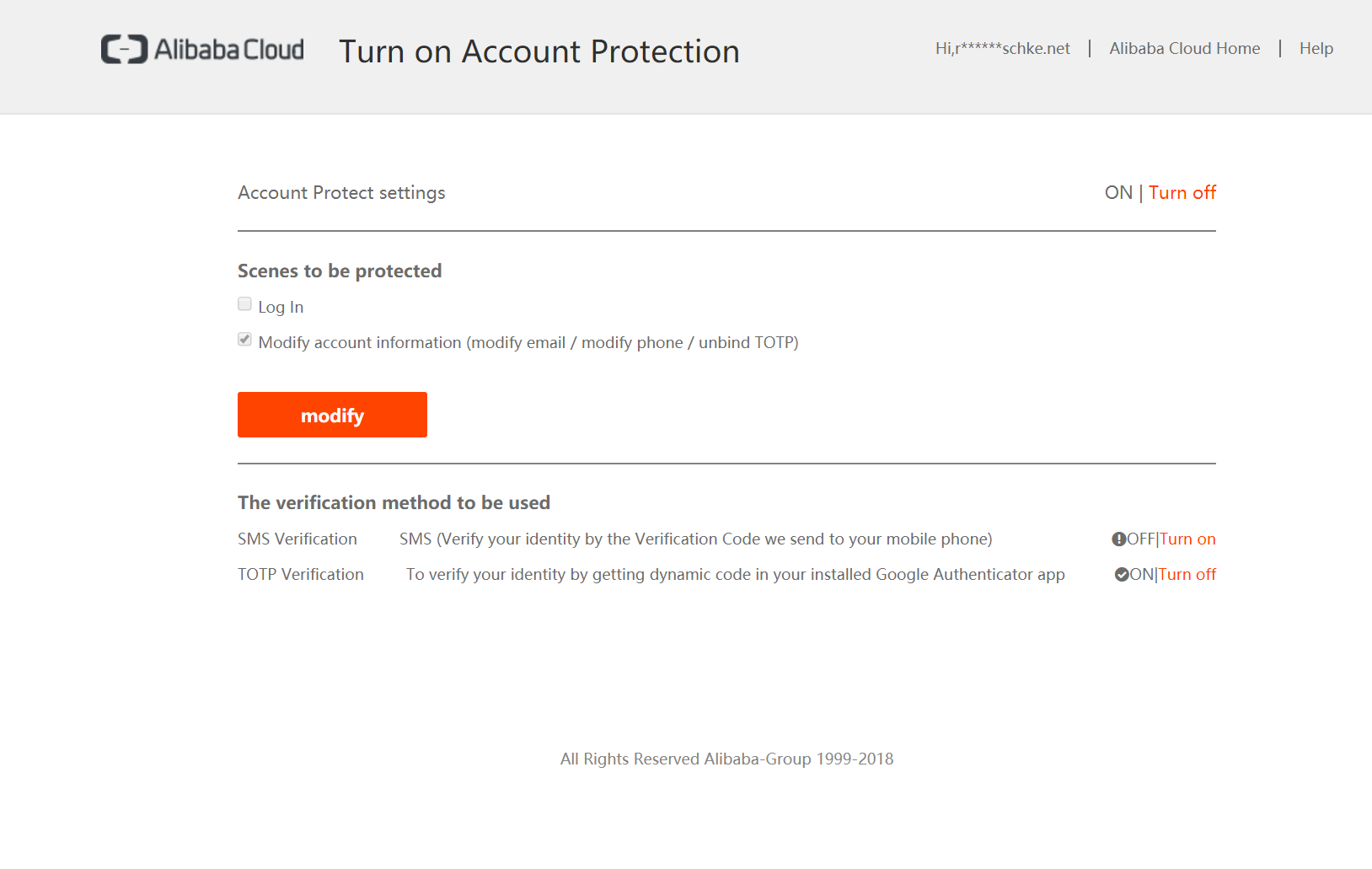Click the Account Protect settings heading
The image size is (1372, 869).
tap(341, 193)
